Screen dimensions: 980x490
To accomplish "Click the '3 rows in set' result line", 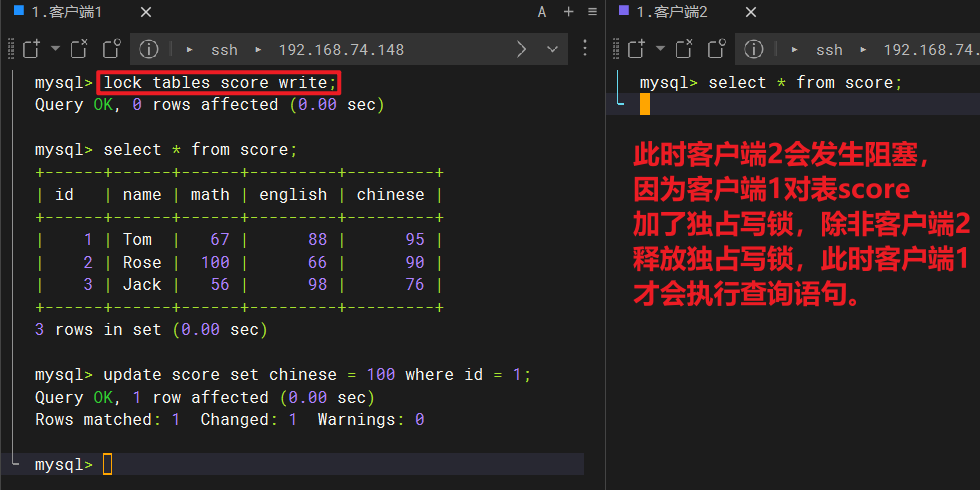I will coord(151,330).
